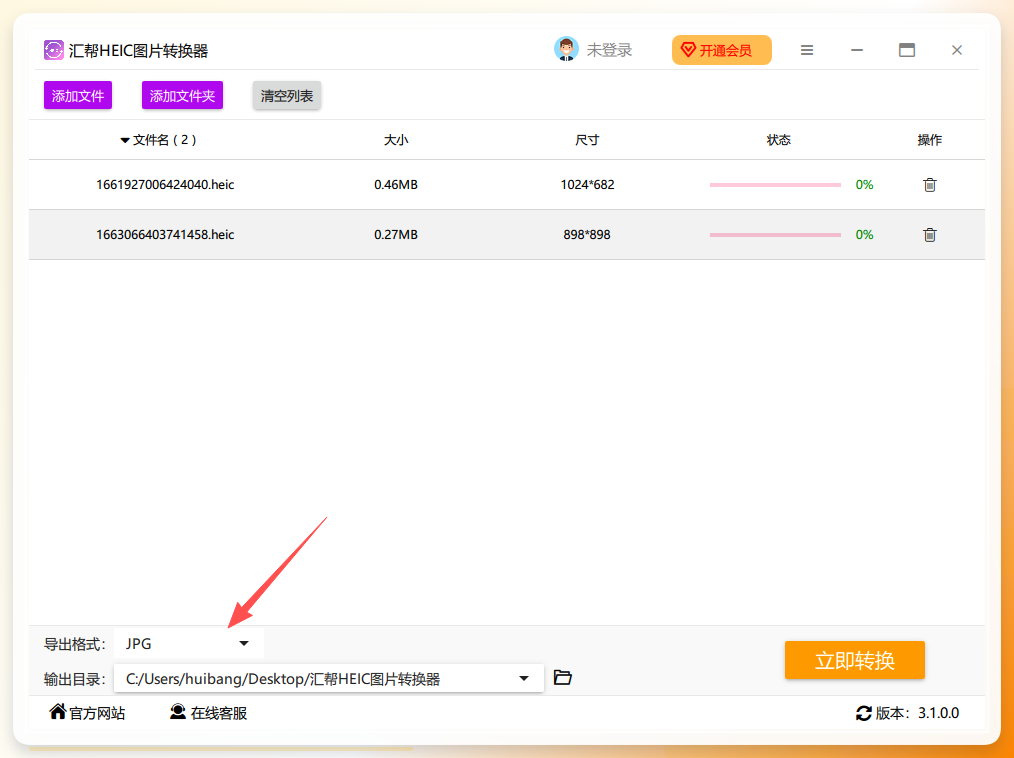This screenshot has height=758, width=1014.
Task: Click the 尺寸 column header
Action: 587,140
